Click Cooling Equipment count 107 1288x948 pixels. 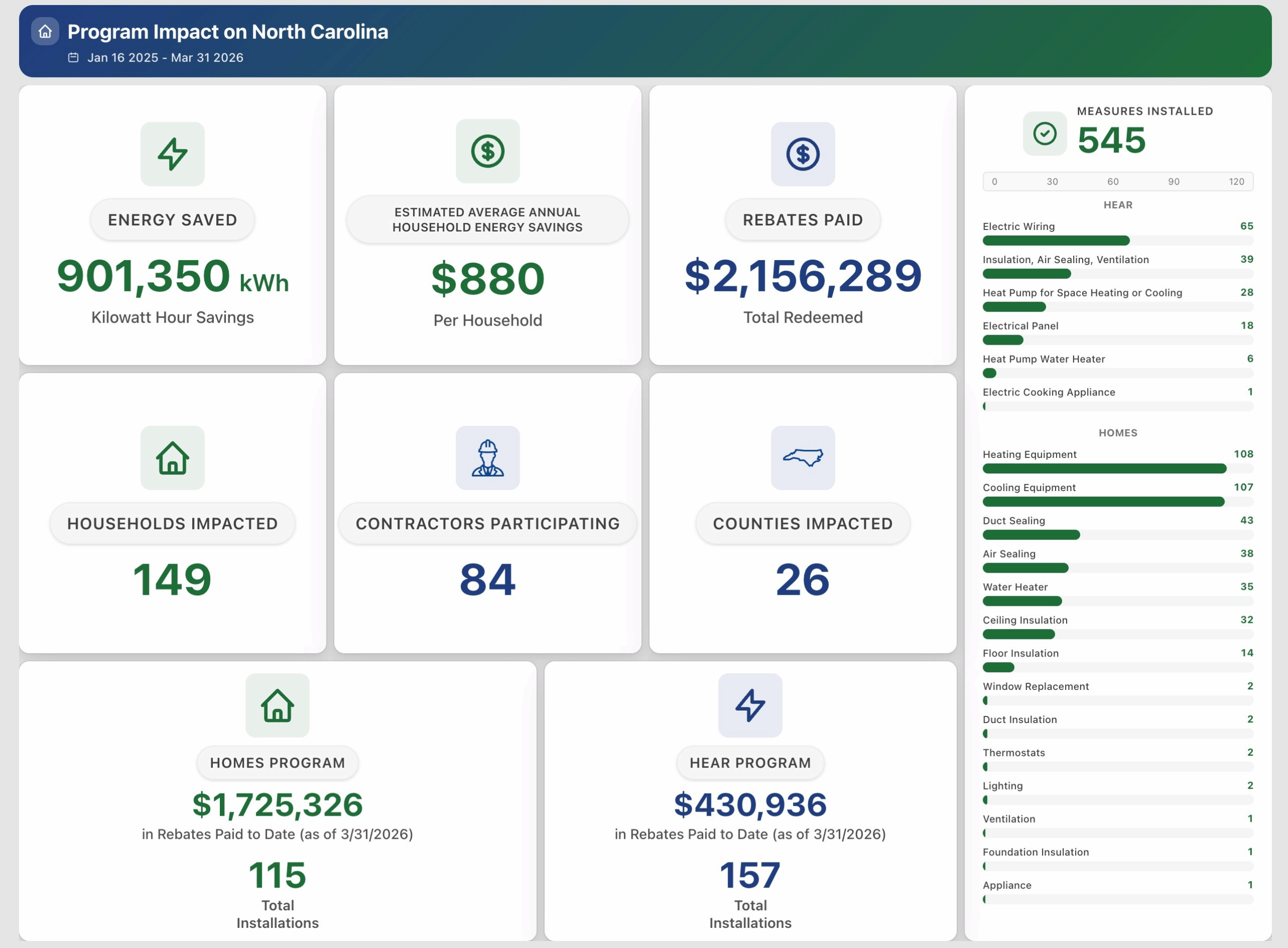pos(1243,487)
